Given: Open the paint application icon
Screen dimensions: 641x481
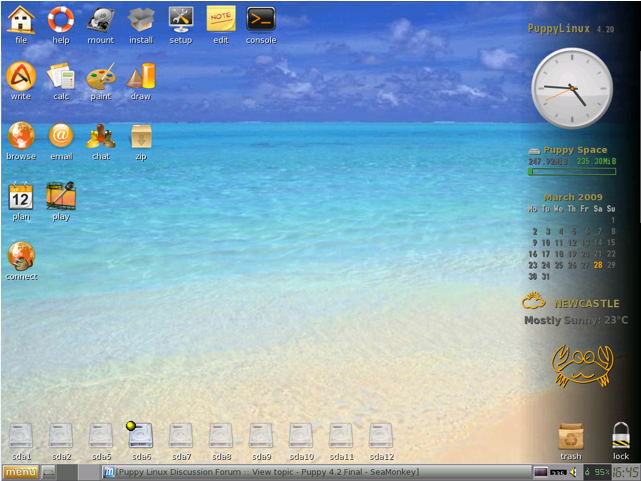Looking at the screenshot, I should click(101, 77).
